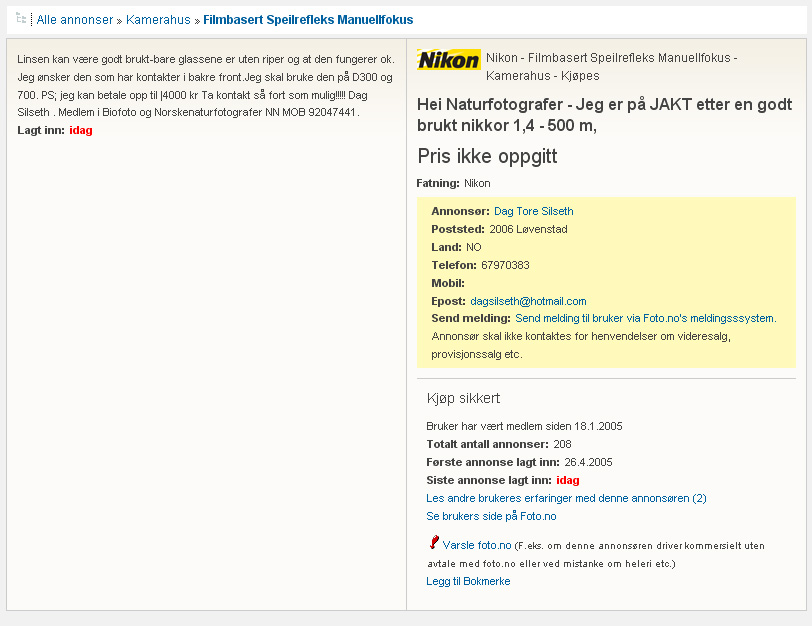Click the Kjøp sikkert heading
Image resolution: width=812 pixels, height=626 pixels.
[463, 398]
